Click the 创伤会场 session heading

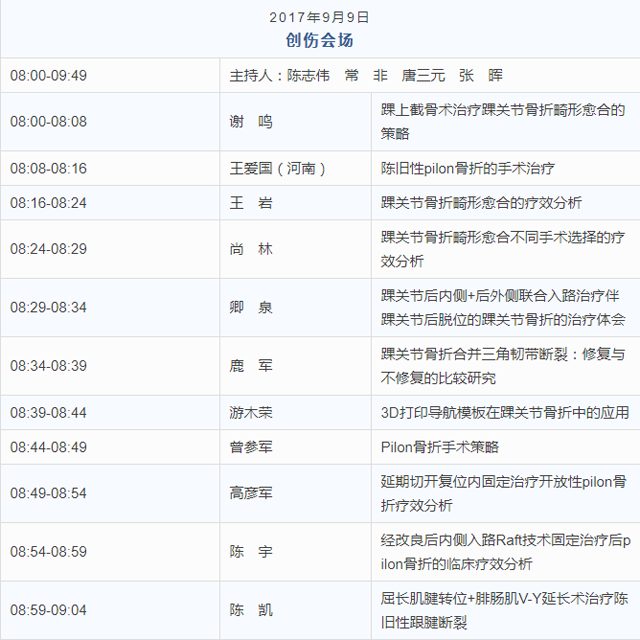pyautogui.click(x=319, y=40)
